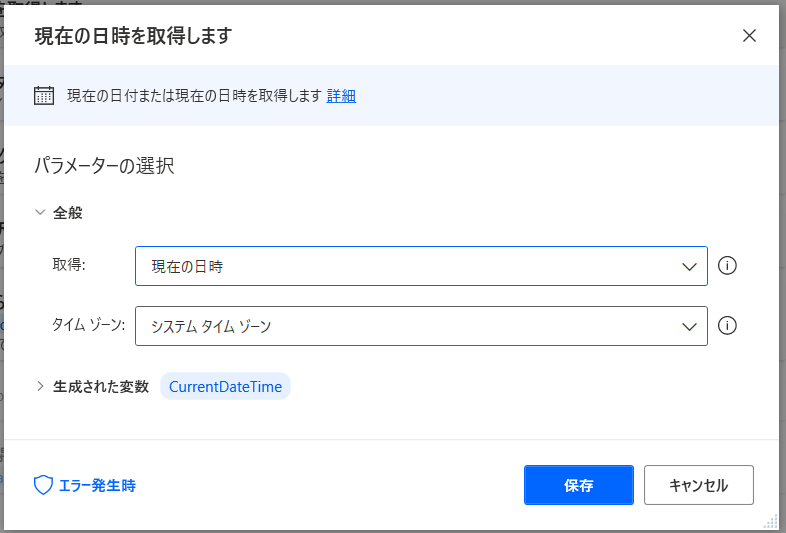Click the エラー発生時 text link
Viewport: 786px width, 533px height.
[x=97, y=485]
